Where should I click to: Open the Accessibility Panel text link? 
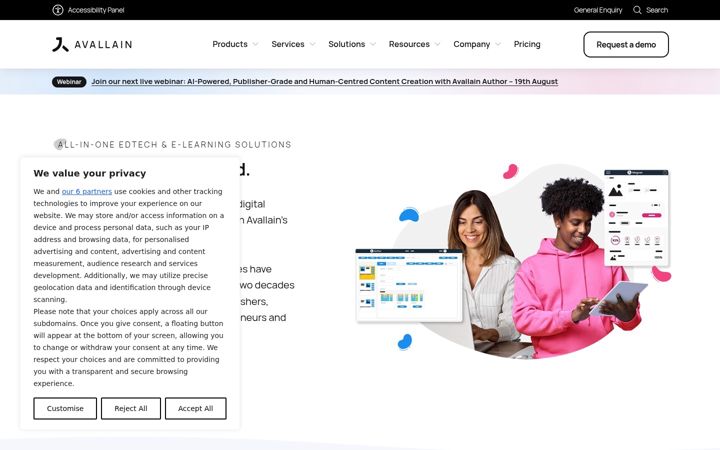[96, 10]
